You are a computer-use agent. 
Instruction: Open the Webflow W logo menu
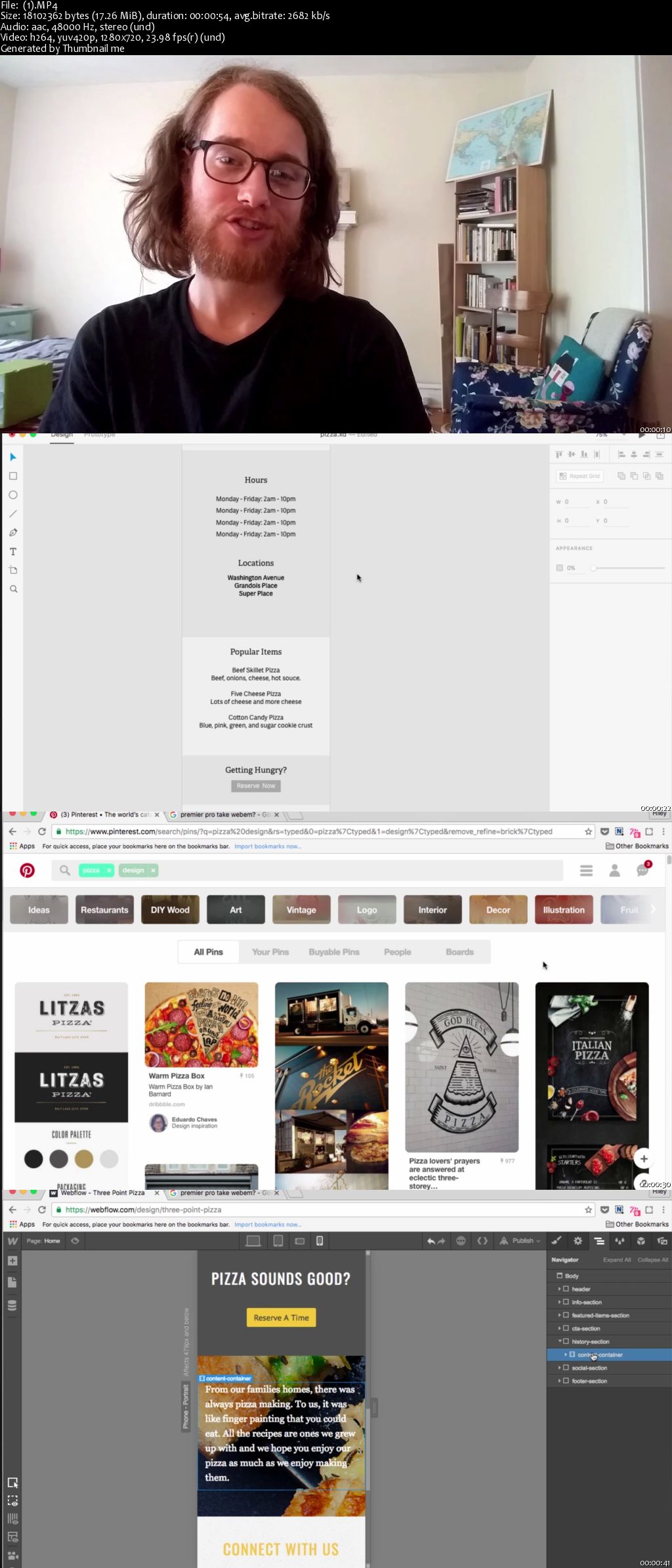pyautogui.click(x=12, y=1241)
